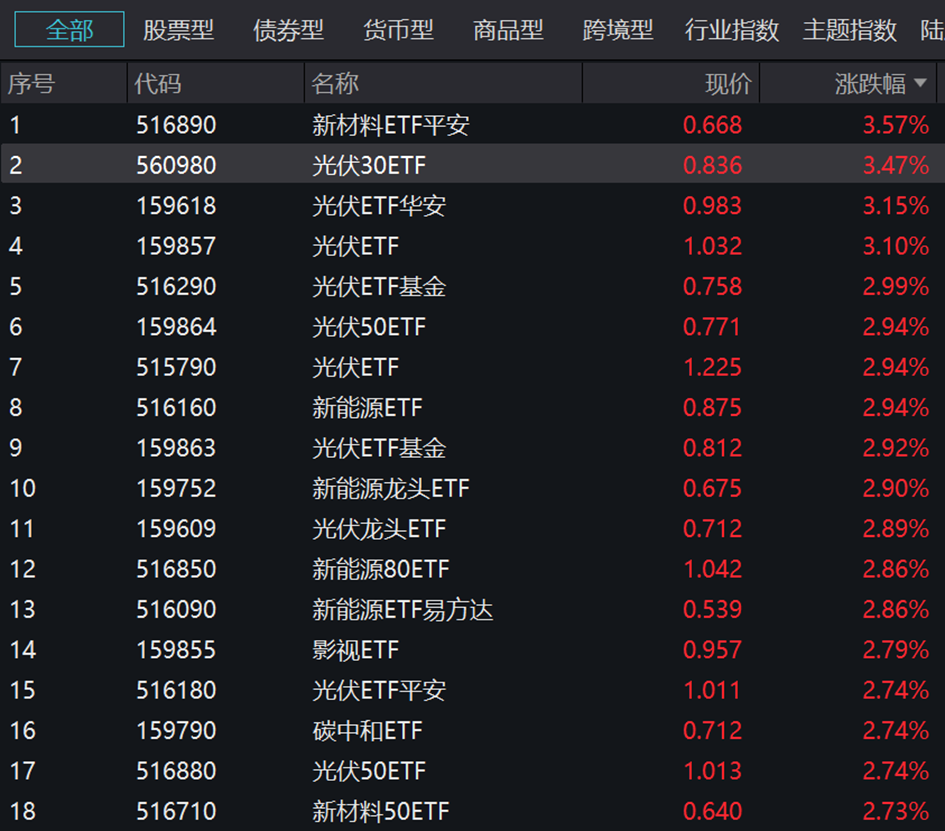Click the 2.89% change value
Viewport: 945px width, 831px height.
[896, 529]
